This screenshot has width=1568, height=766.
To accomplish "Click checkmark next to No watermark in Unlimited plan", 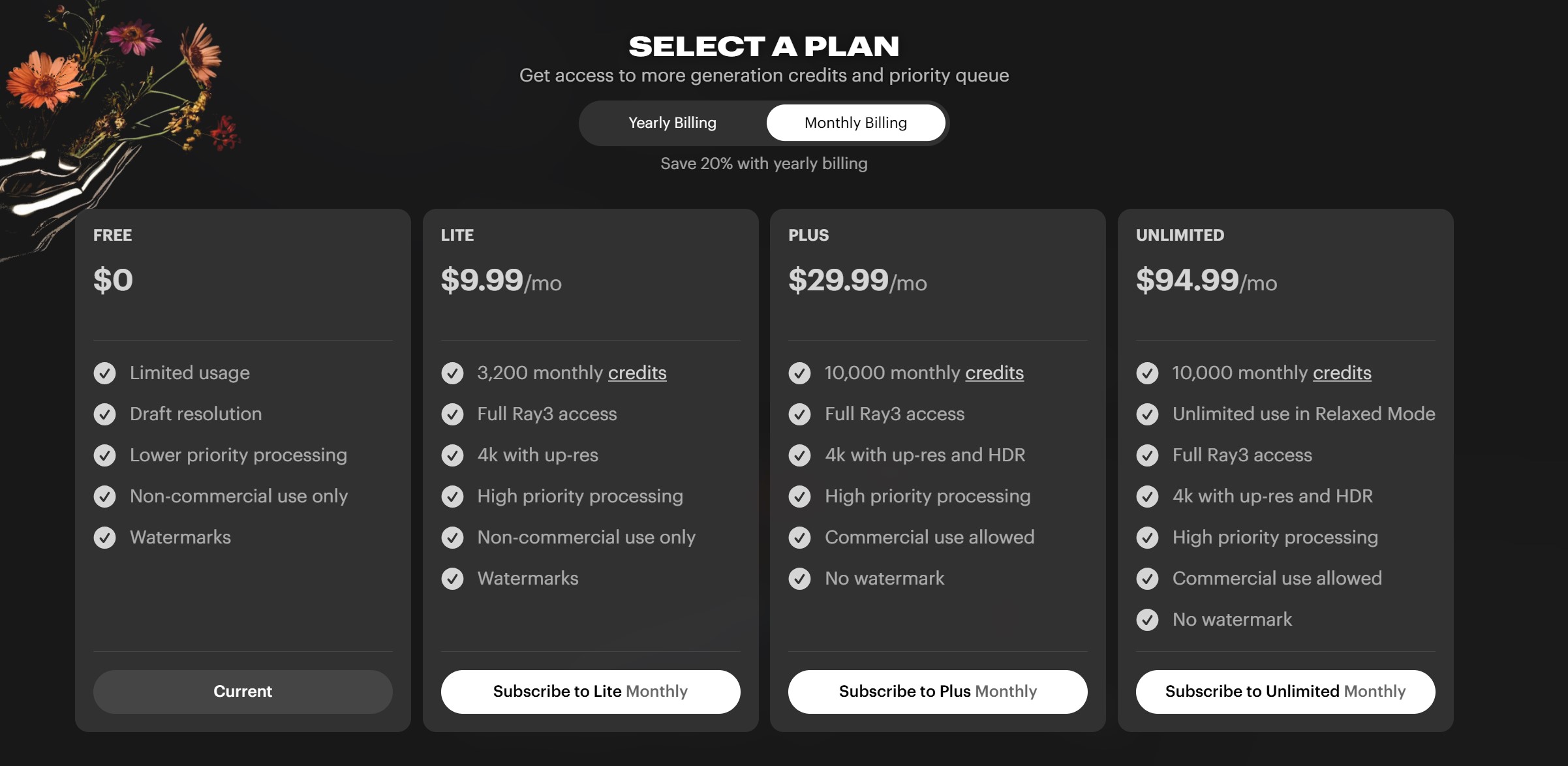I will coord(1147,620).
